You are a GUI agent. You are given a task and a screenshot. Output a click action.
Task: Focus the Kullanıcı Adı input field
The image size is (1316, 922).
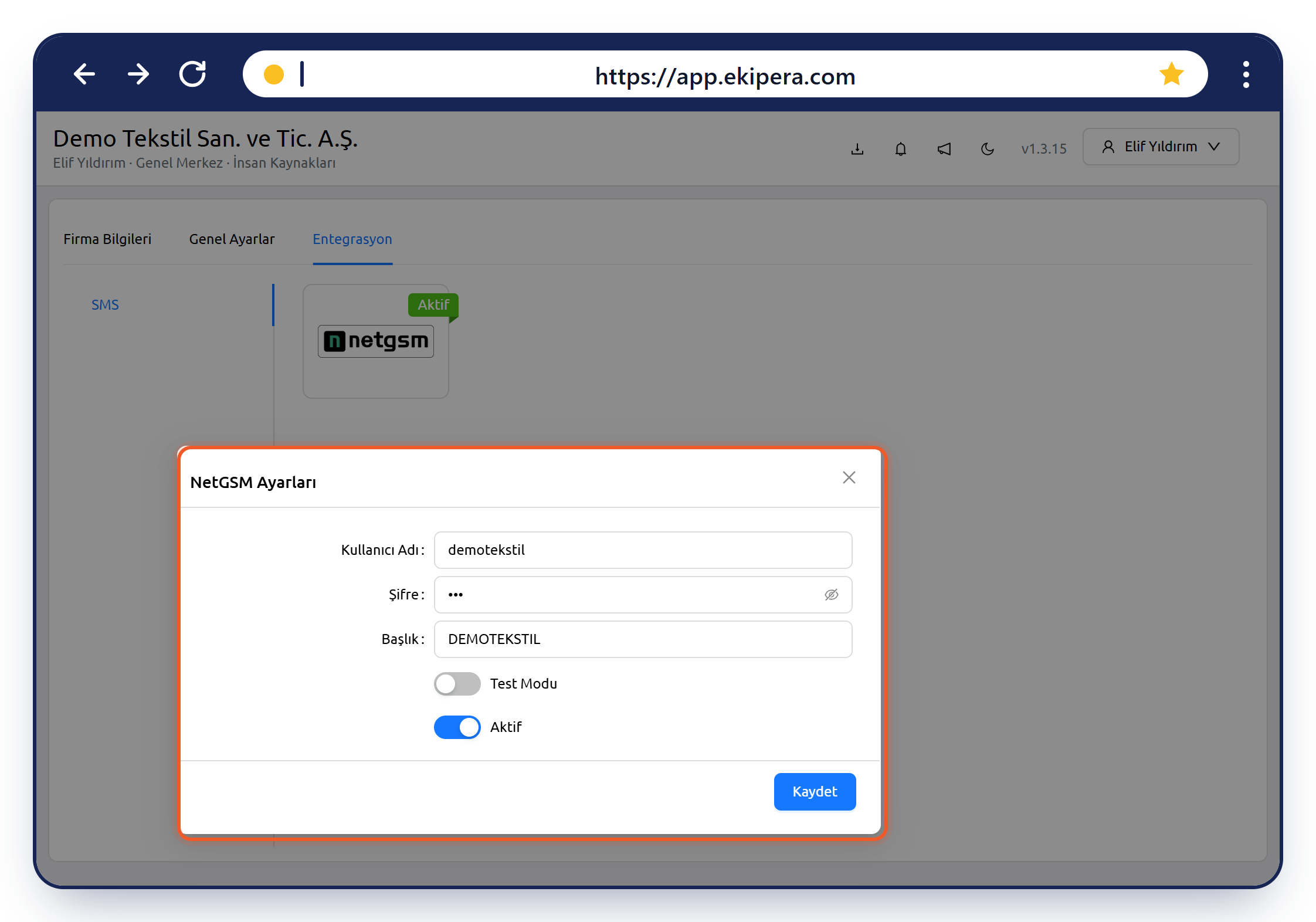(643, 550)
